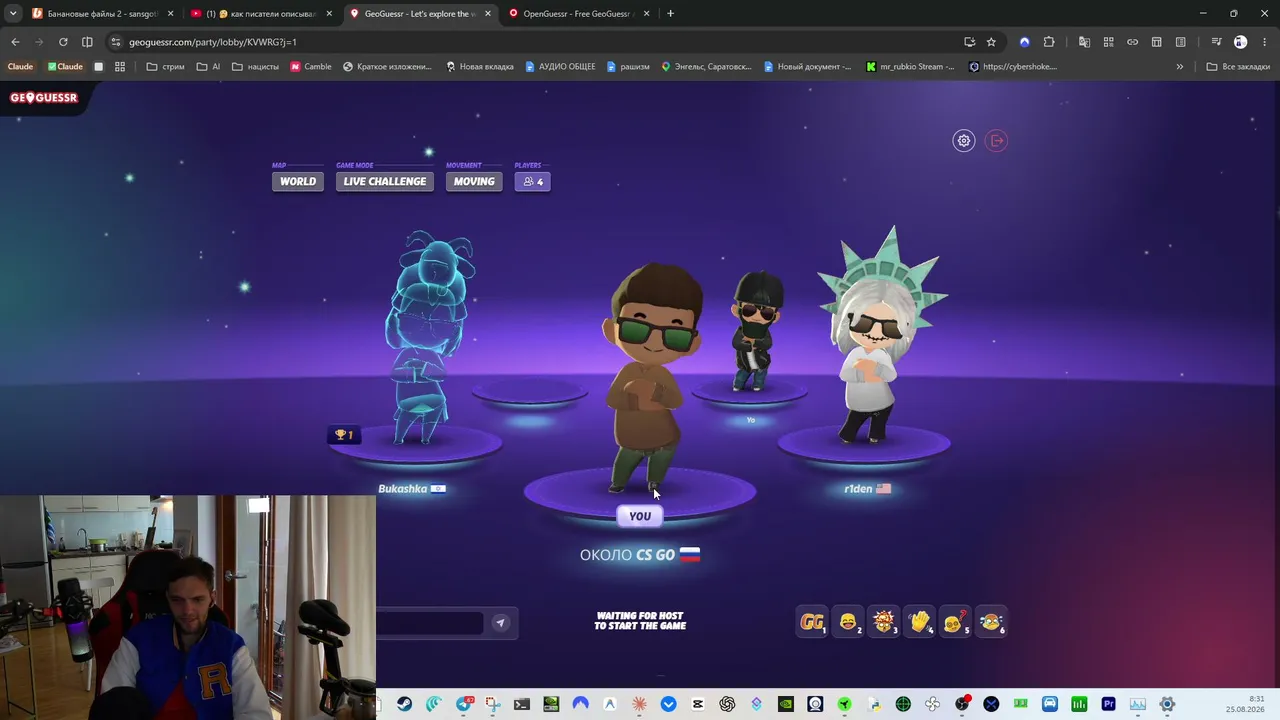
Task: Open the lobby settings gear icon
Action: click(963, 141)
